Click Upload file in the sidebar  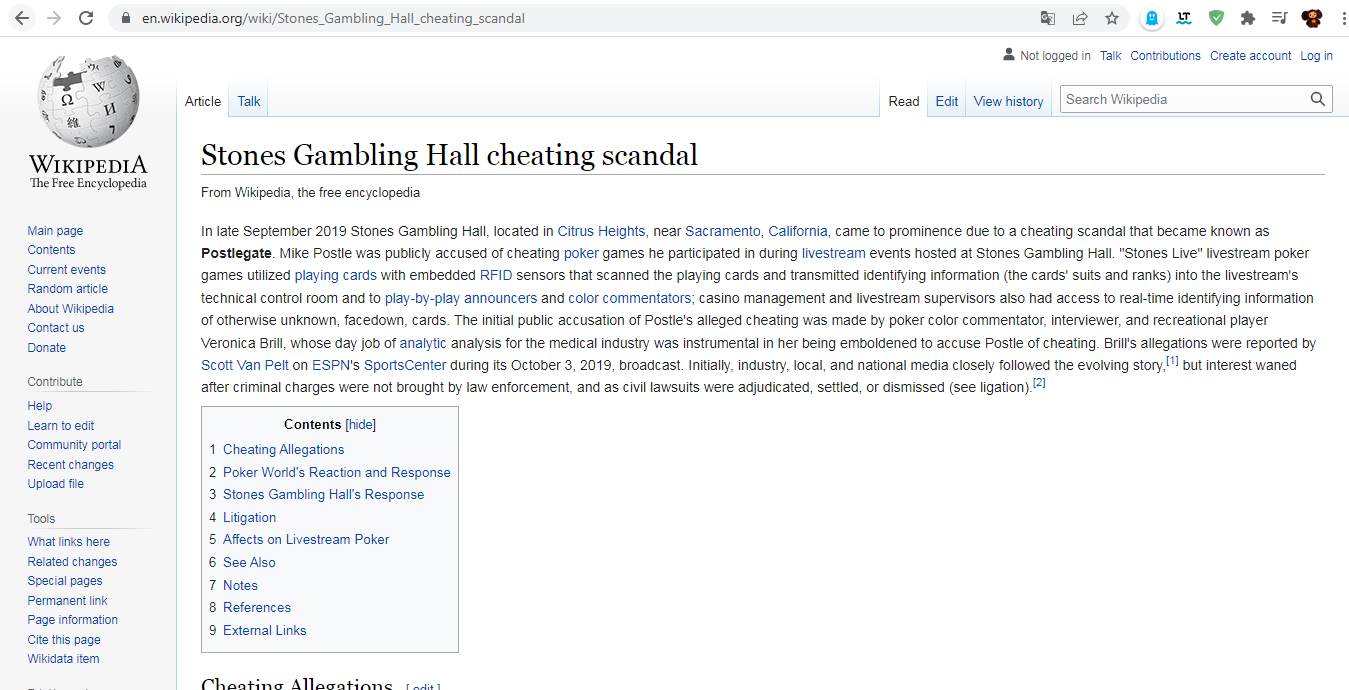click(56, 484)
